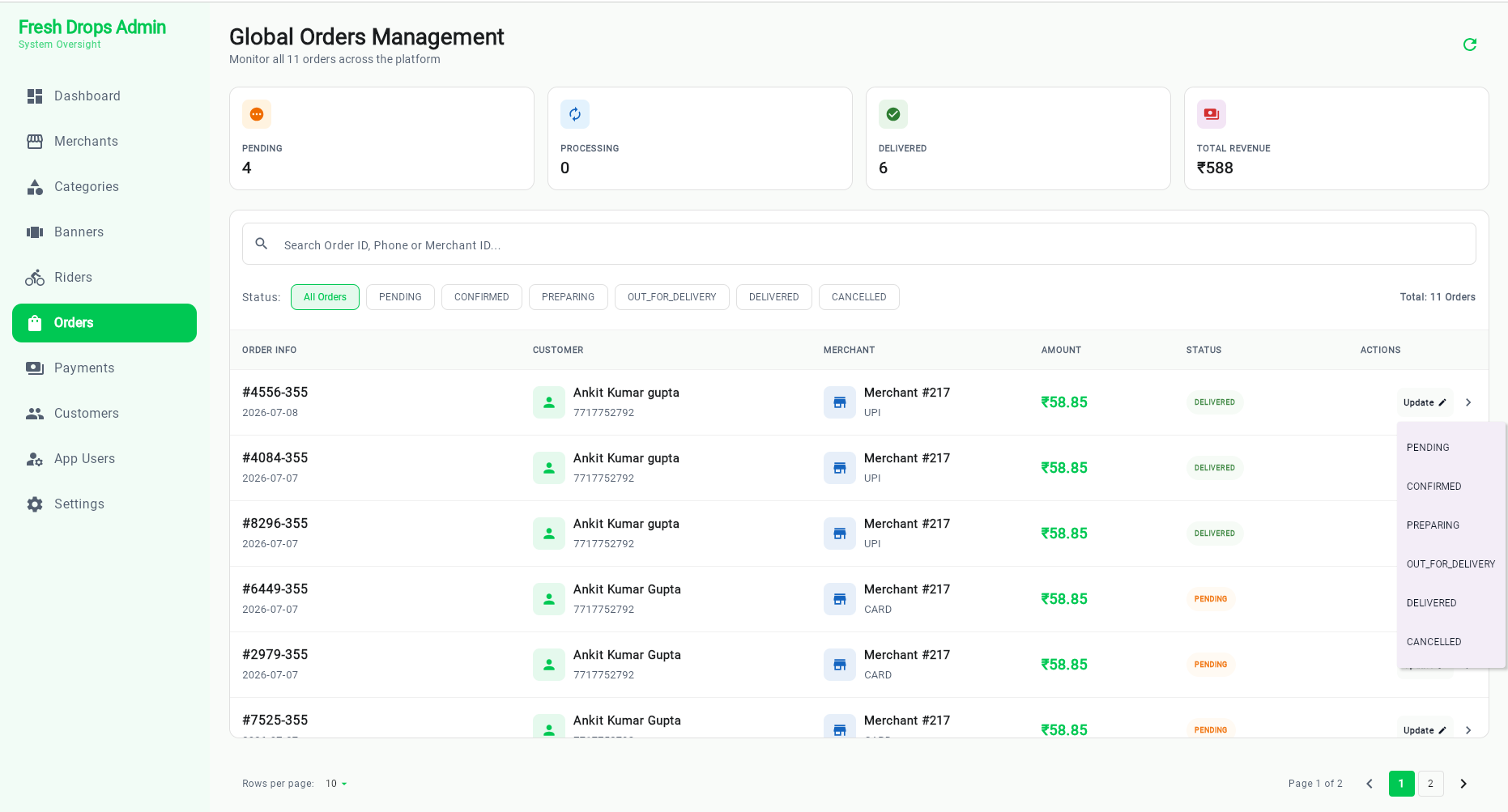Click the Pending orders card icon

pyautogui.click(x=257, y=114)
